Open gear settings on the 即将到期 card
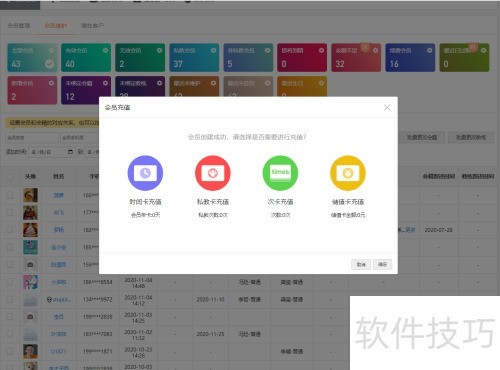The width and height of the screenshot is (500, 370). [321, 50]
